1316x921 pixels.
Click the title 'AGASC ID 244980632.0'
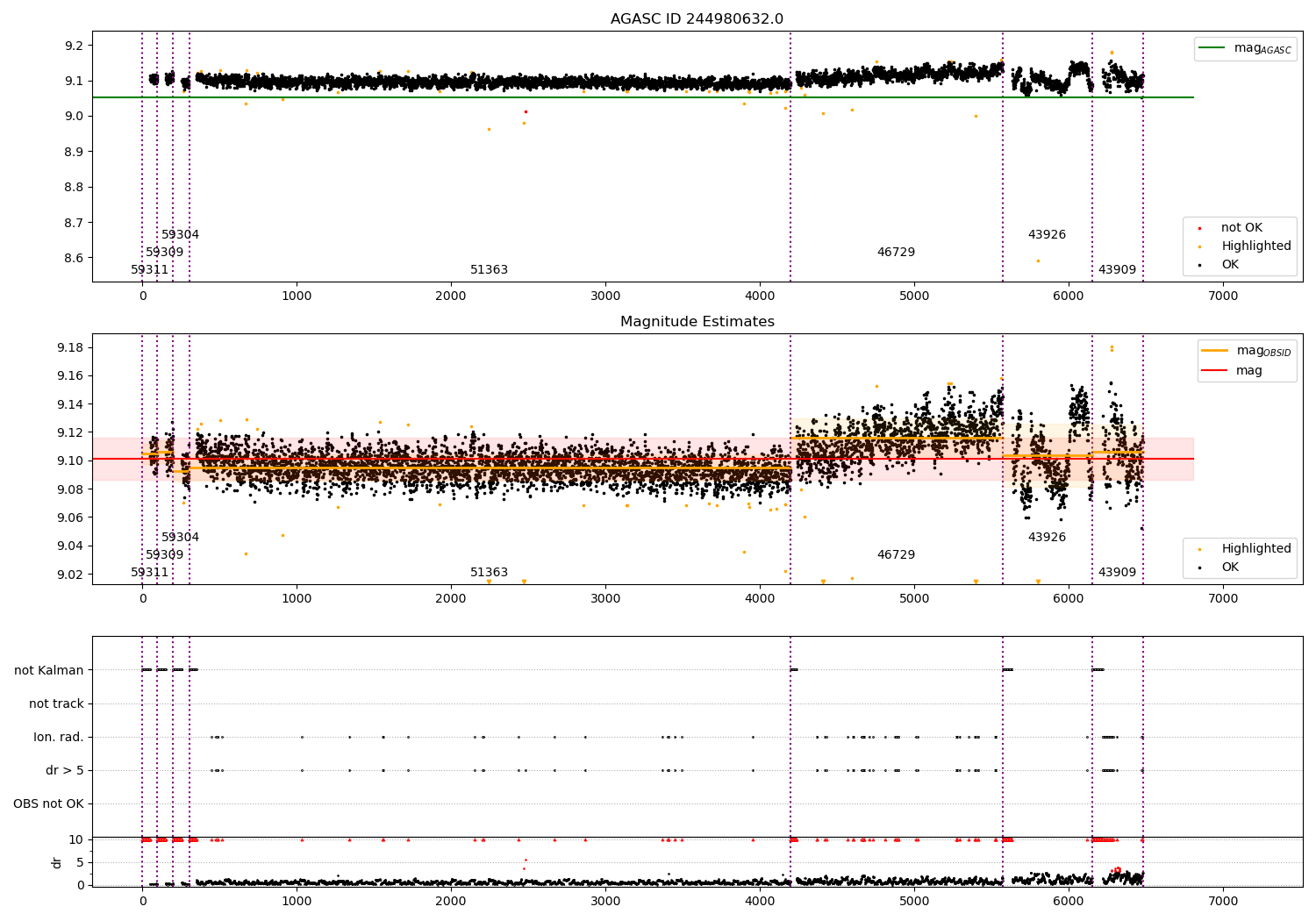pos(697,19)
